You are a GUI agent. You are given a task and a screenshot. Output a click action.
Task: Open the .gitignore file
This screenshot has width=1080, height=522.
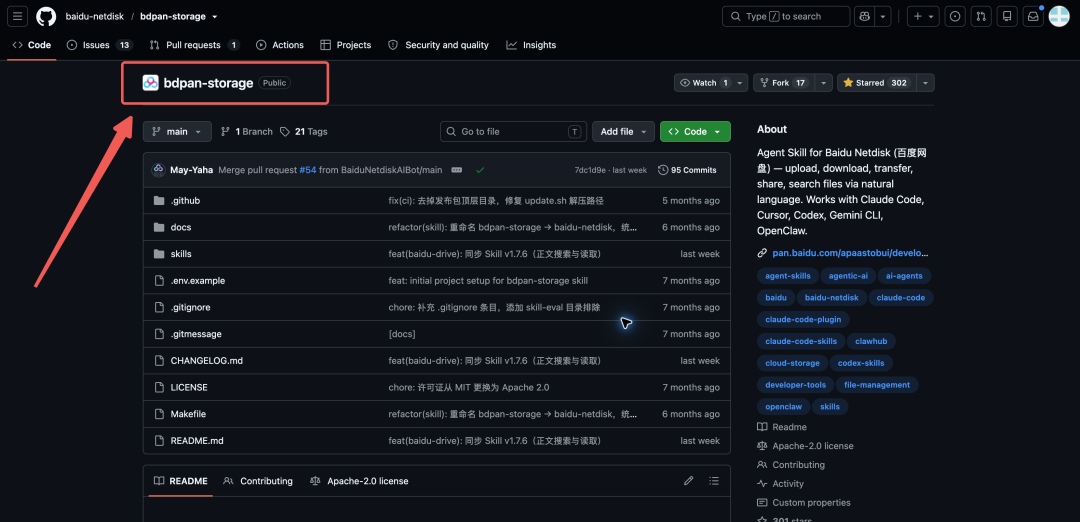tap(191, 307)
